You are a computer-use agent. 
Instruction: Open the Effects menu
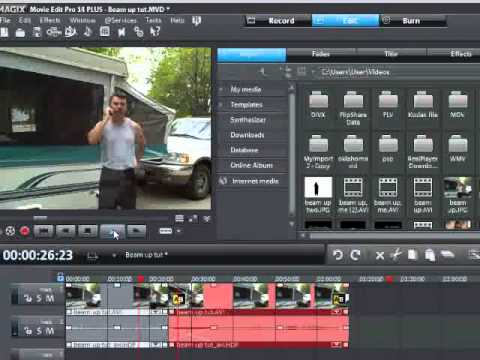click(50, 21)
